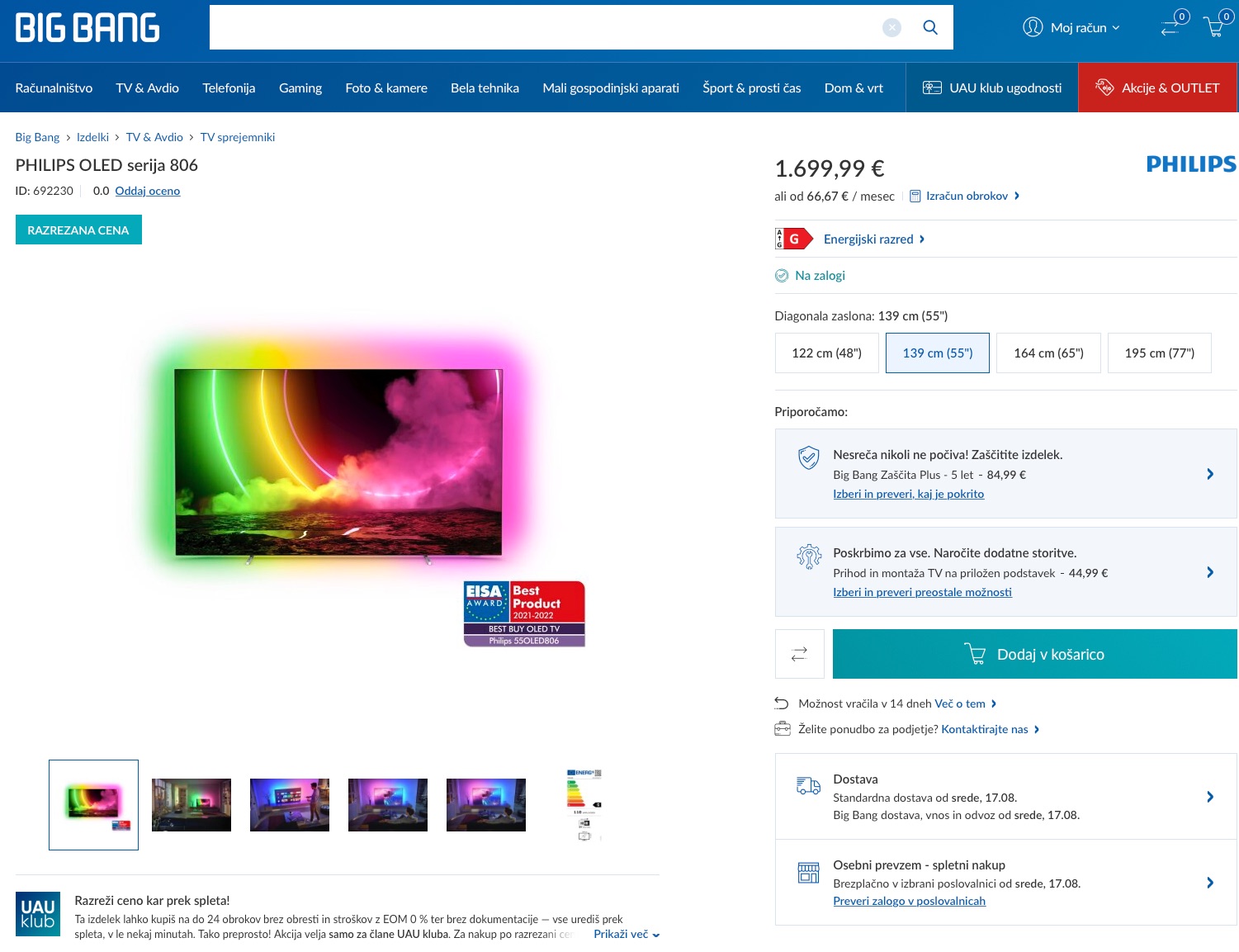Select 139 cm (55") screen size

[938, 353]
